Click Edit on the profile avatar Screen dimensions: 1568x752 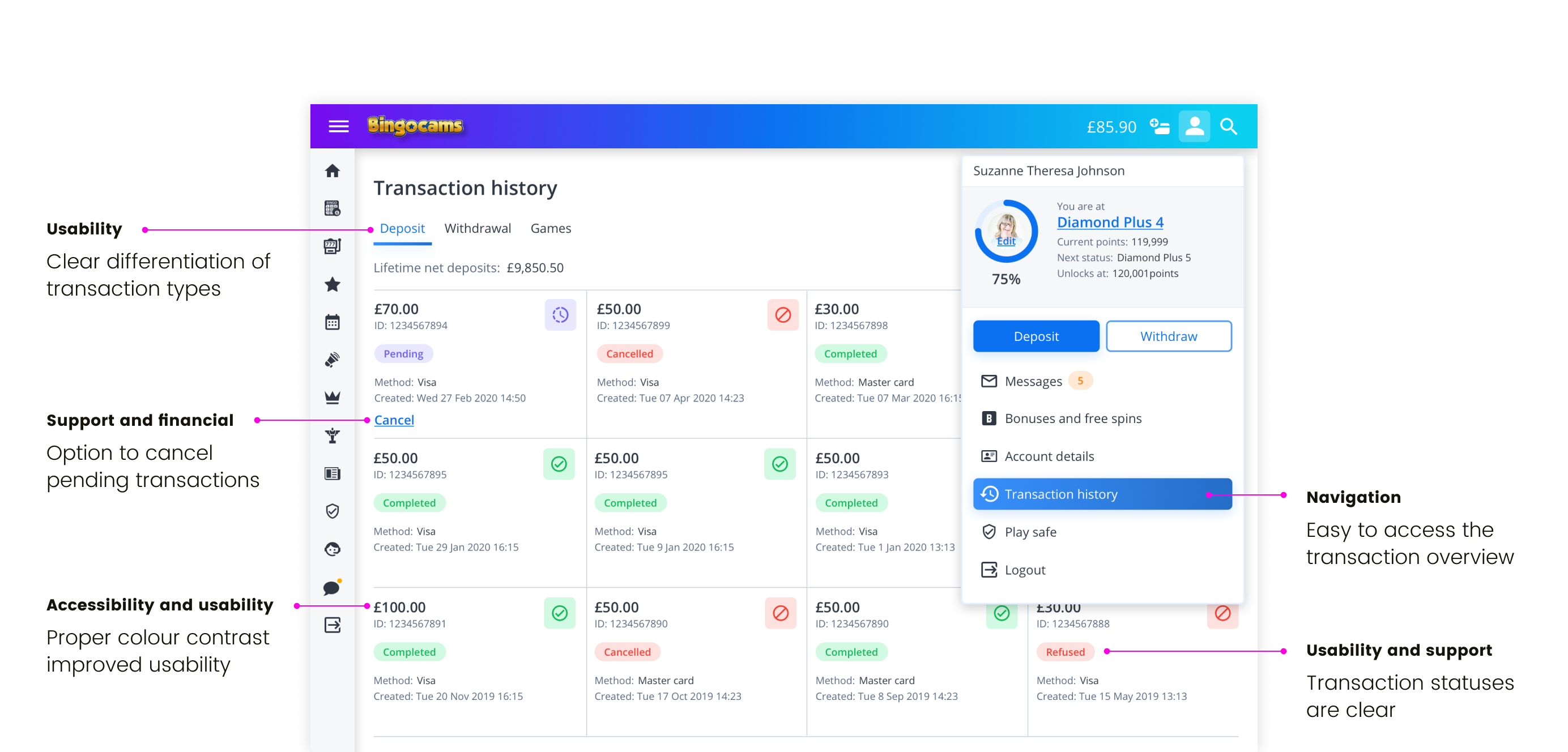pyautogui.click(x=1005, y=241)
